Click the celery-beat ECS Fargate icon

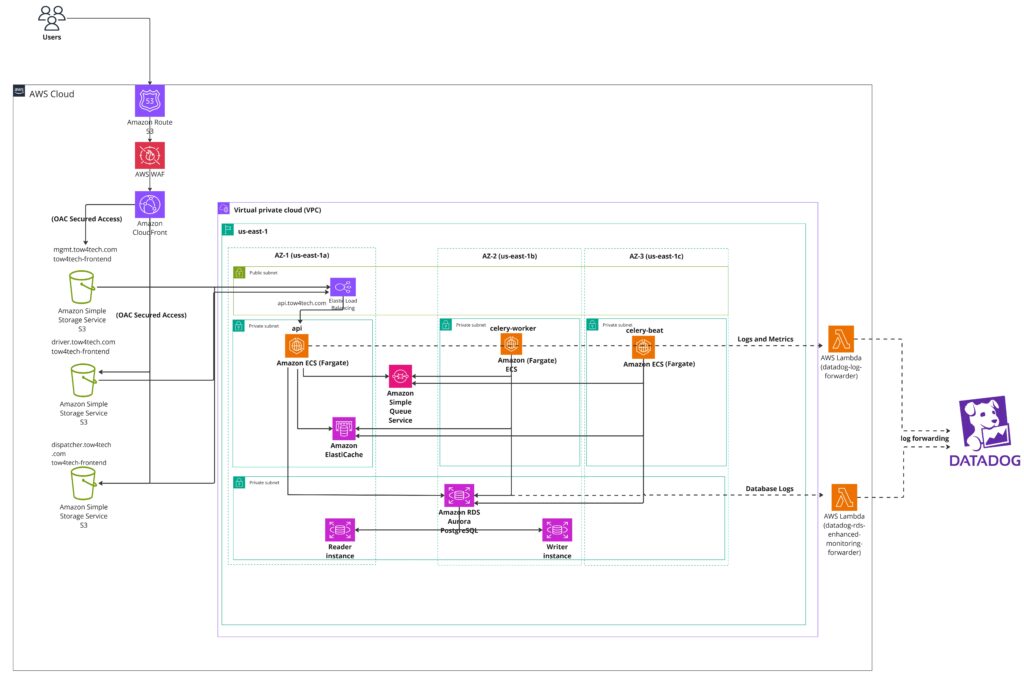pyautogui.click(x=643, y=347)
